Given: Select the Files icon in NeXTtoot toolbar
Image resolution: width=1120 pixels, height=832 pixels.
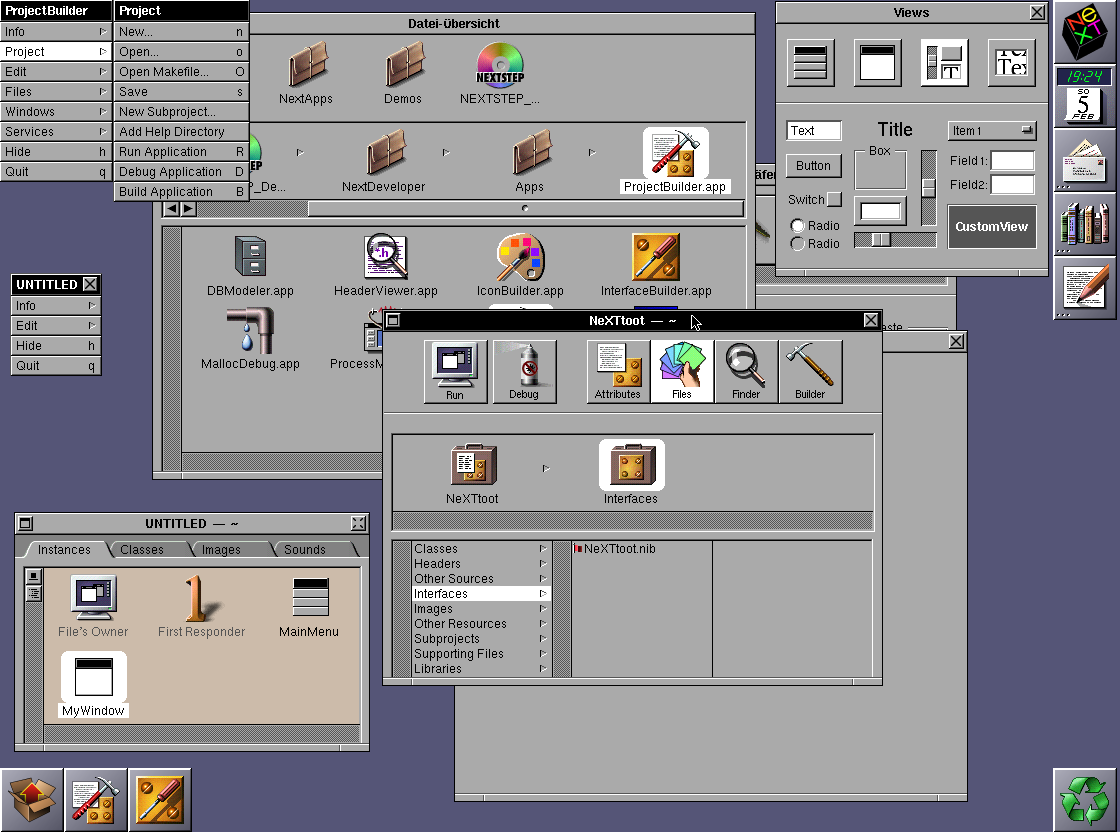Looking at the screenshot, I should pos(682,372).
